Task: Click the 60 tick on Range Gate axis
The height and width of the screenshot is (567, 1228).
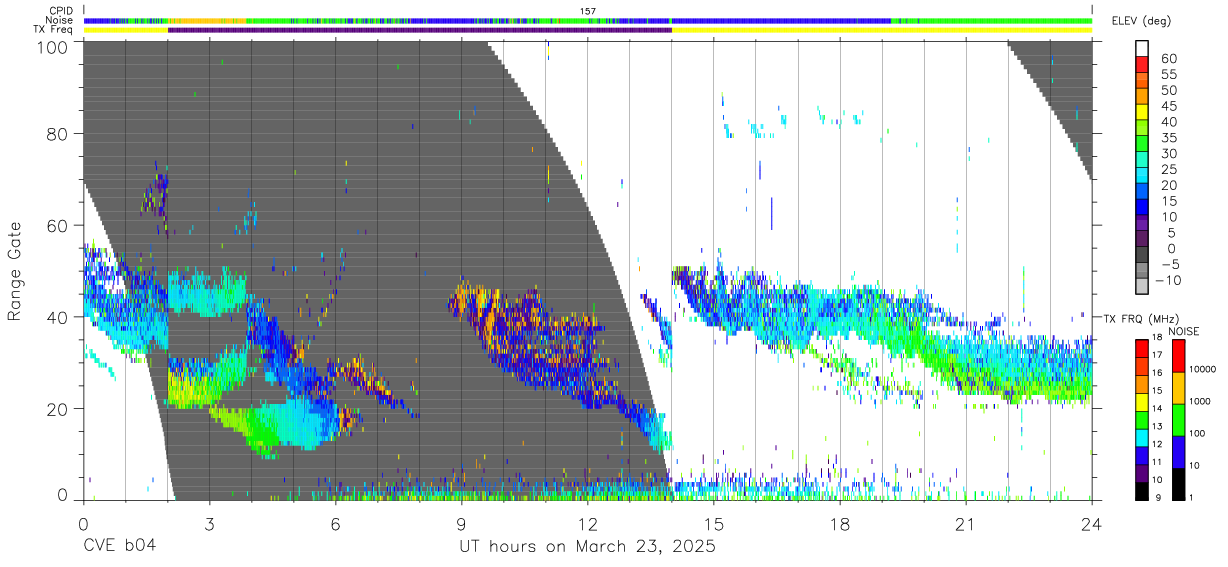Action: pyautogui.click(x=58, y=225)
